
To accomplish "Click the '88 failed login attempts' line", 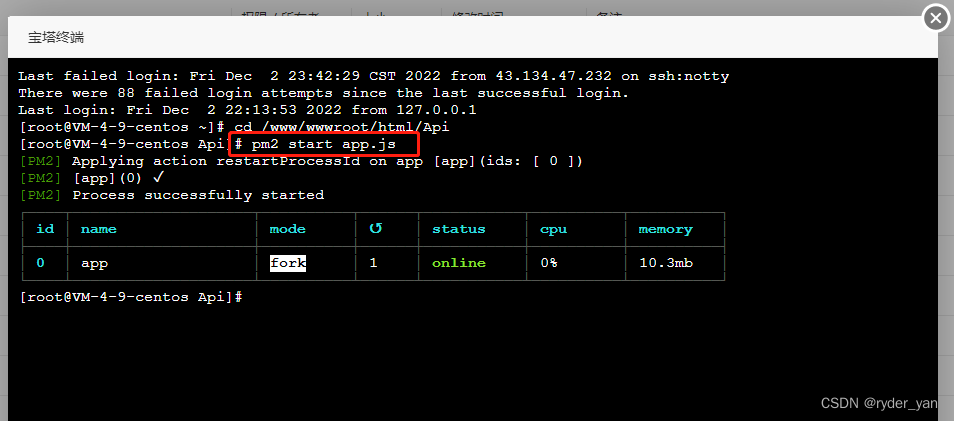I will coord(324,93).
